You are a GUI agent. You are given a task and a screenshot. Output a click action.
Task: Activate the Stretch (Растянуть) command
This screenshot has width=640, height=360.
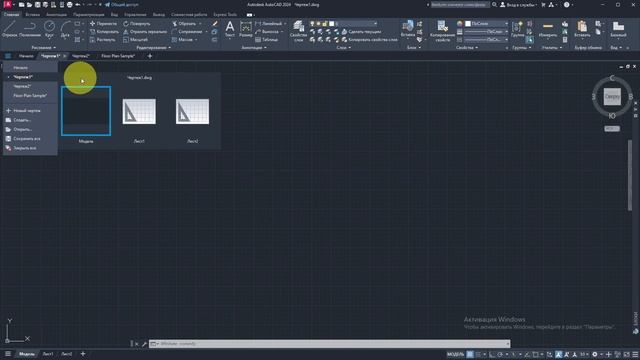click(102, 40)
